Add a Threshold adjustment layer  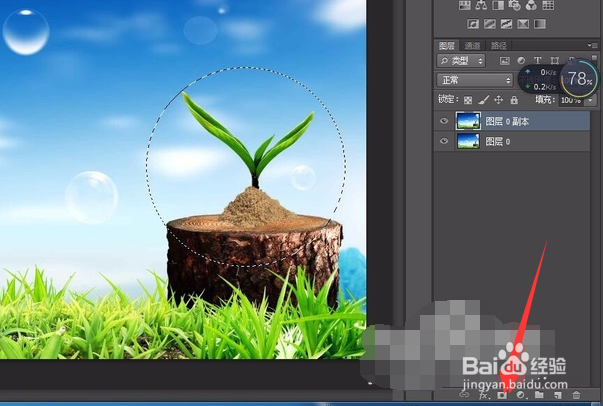tap(506, 24)
